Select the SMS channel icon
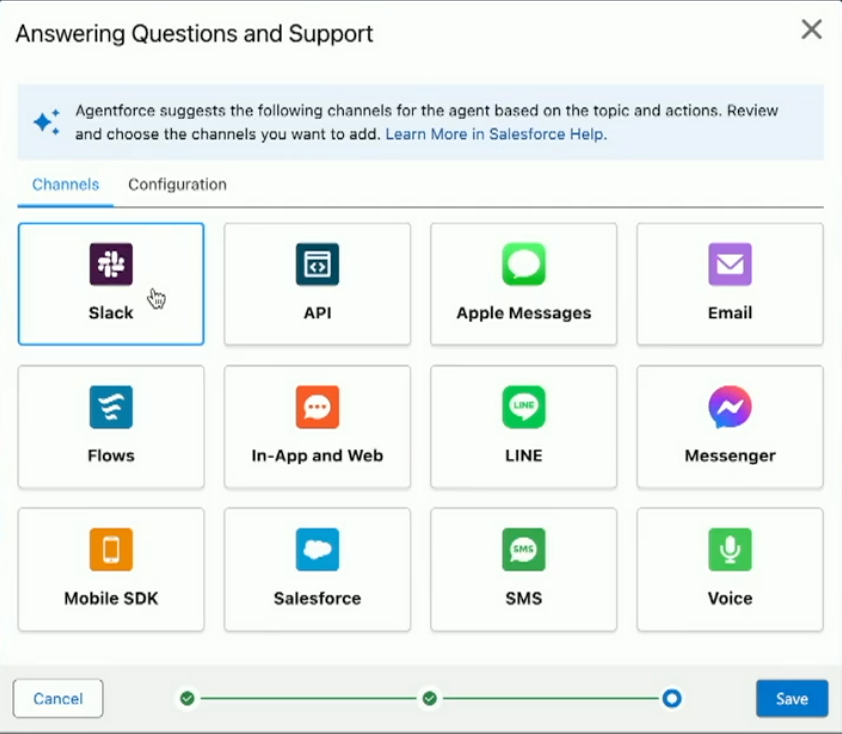 click(524, 549)
